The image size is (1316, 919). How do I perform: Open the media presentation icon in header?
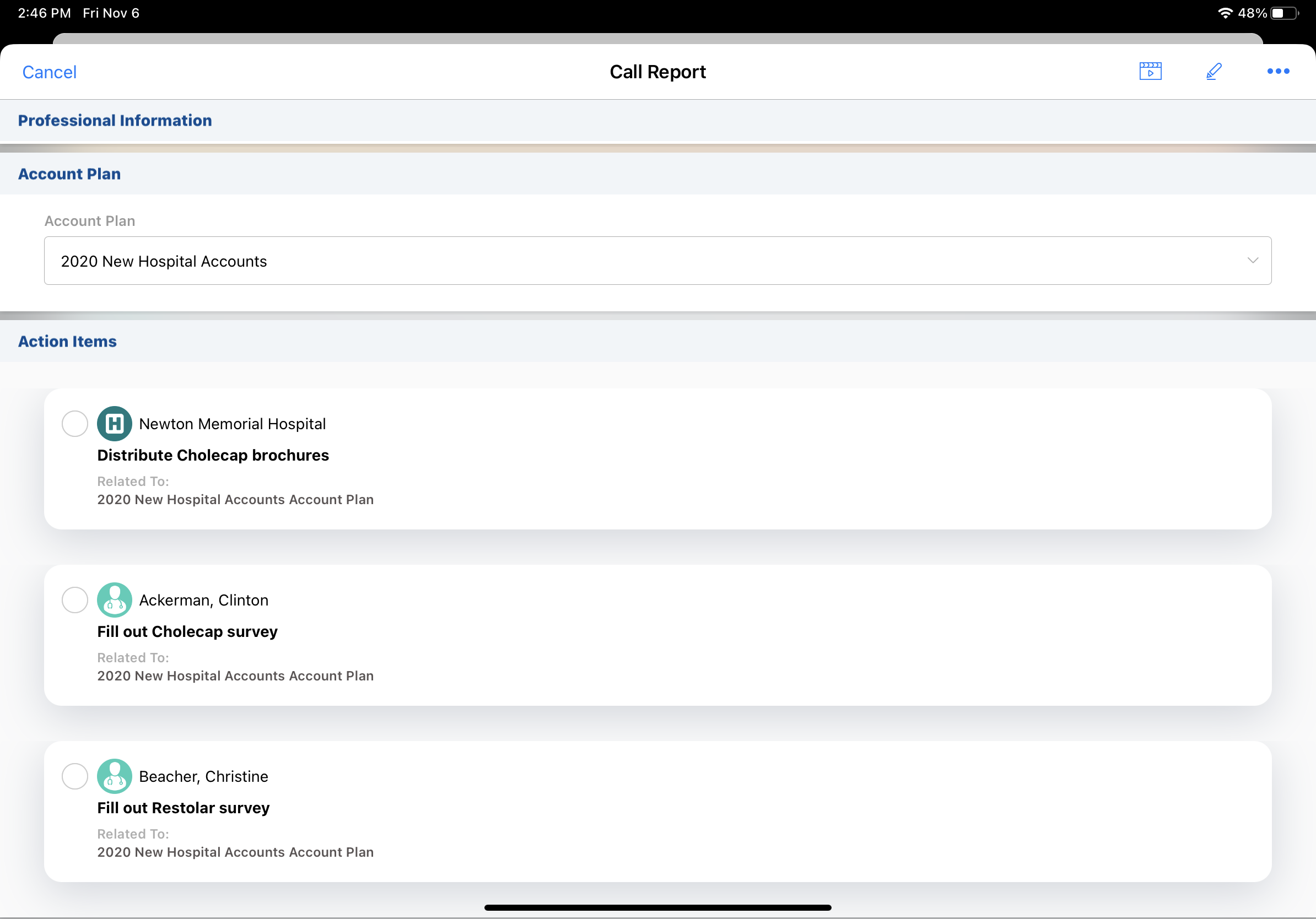click(x=1150, y=71)
